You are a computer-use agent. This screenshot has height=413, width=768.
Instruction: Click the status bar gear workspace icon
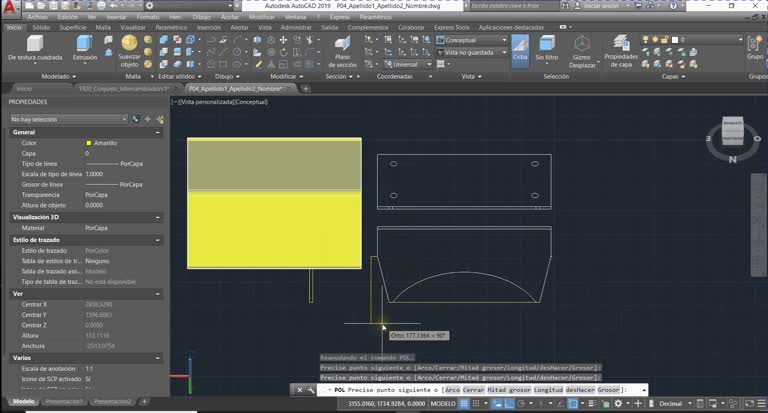[618, 404]
